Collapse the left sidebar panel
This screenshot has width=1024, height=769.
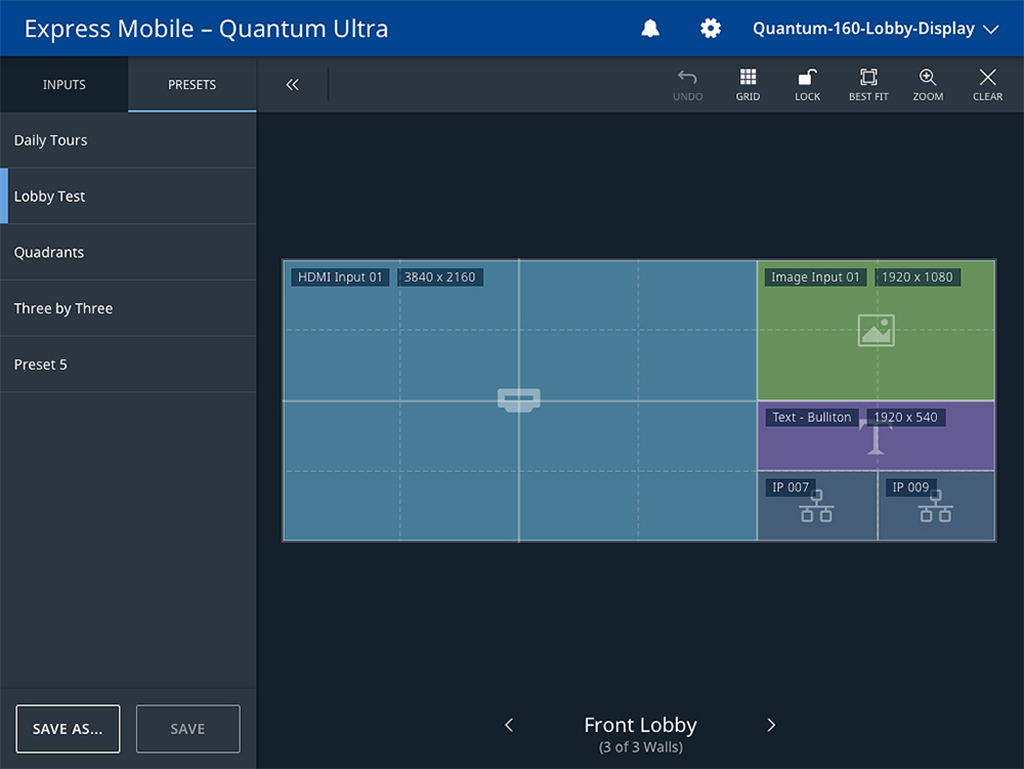click(292, 85)
